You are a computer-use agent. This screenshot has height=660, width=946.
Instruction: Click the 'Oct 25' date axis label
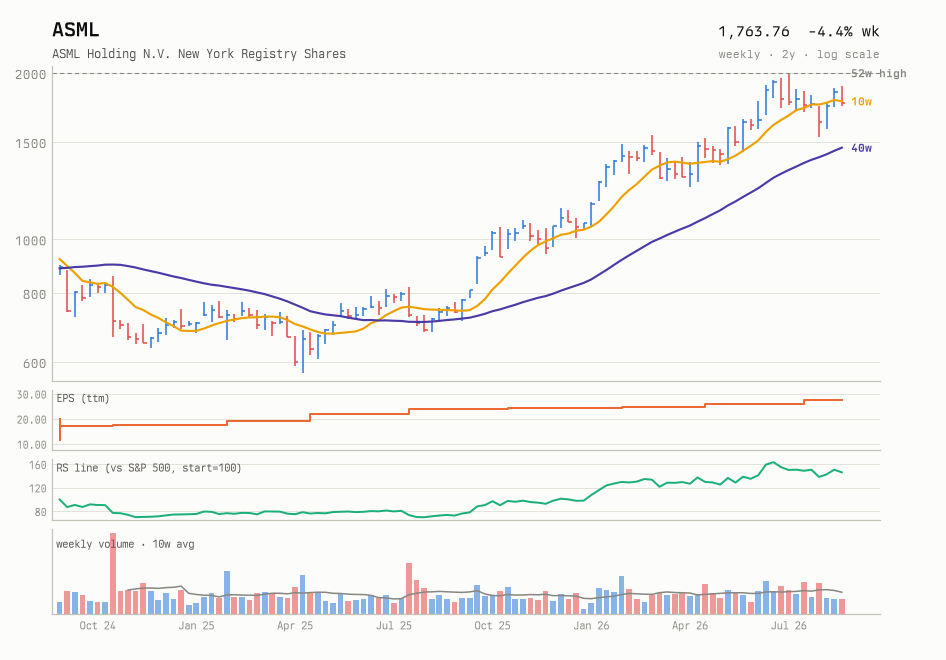[x=492, y=626]
